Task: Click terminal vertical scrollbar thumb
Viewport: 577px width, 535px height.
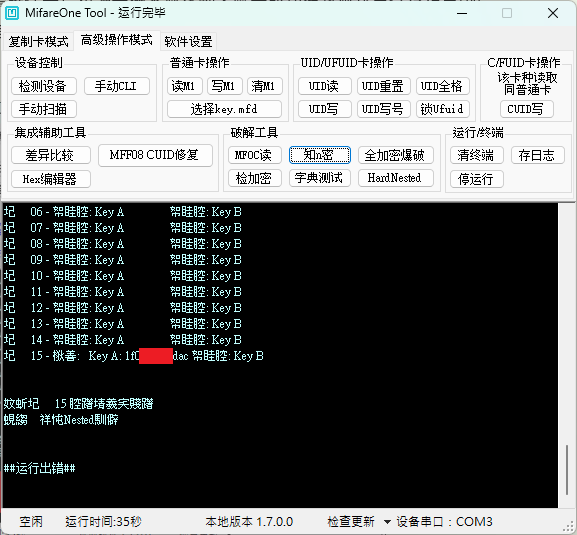Action: [x=567, y=470]
